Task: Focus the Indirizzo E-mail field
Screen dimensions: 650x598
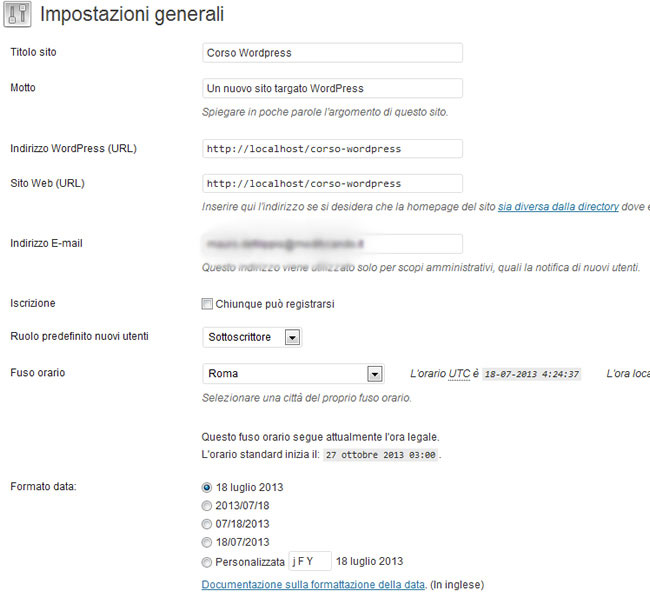Action: (x=332, y=244)
